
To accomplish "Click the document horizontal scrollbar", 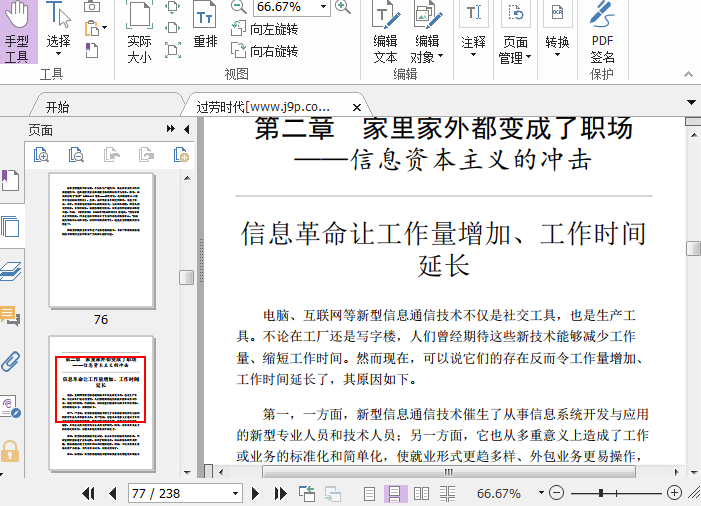I will tap(448, 472).
